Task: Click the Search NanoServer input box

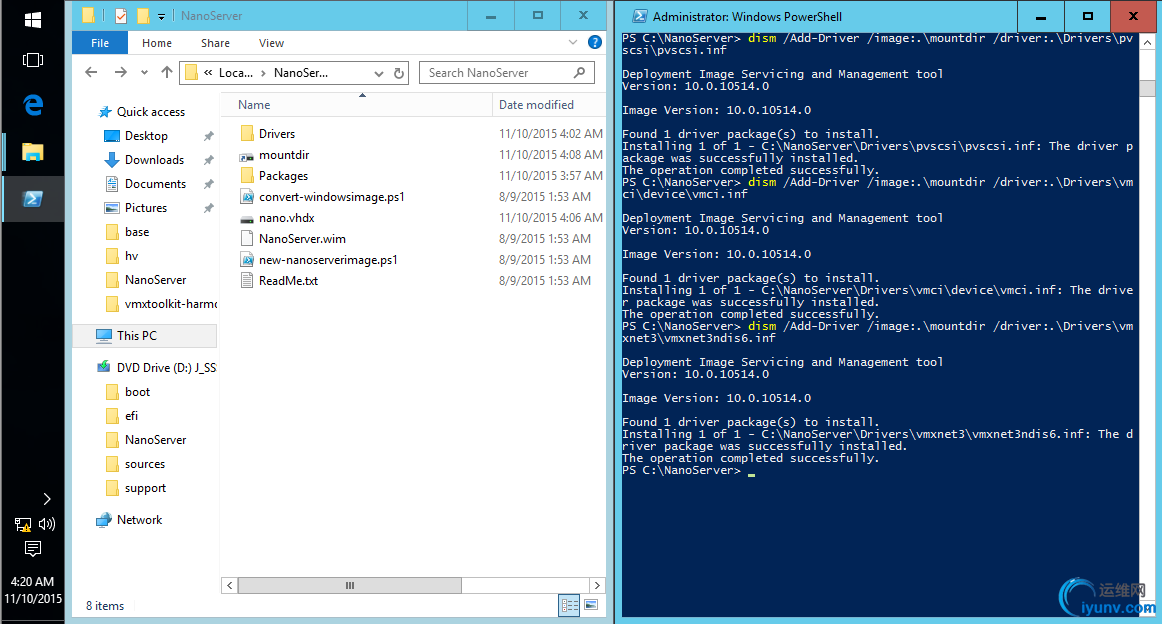Action: point(498,73)
